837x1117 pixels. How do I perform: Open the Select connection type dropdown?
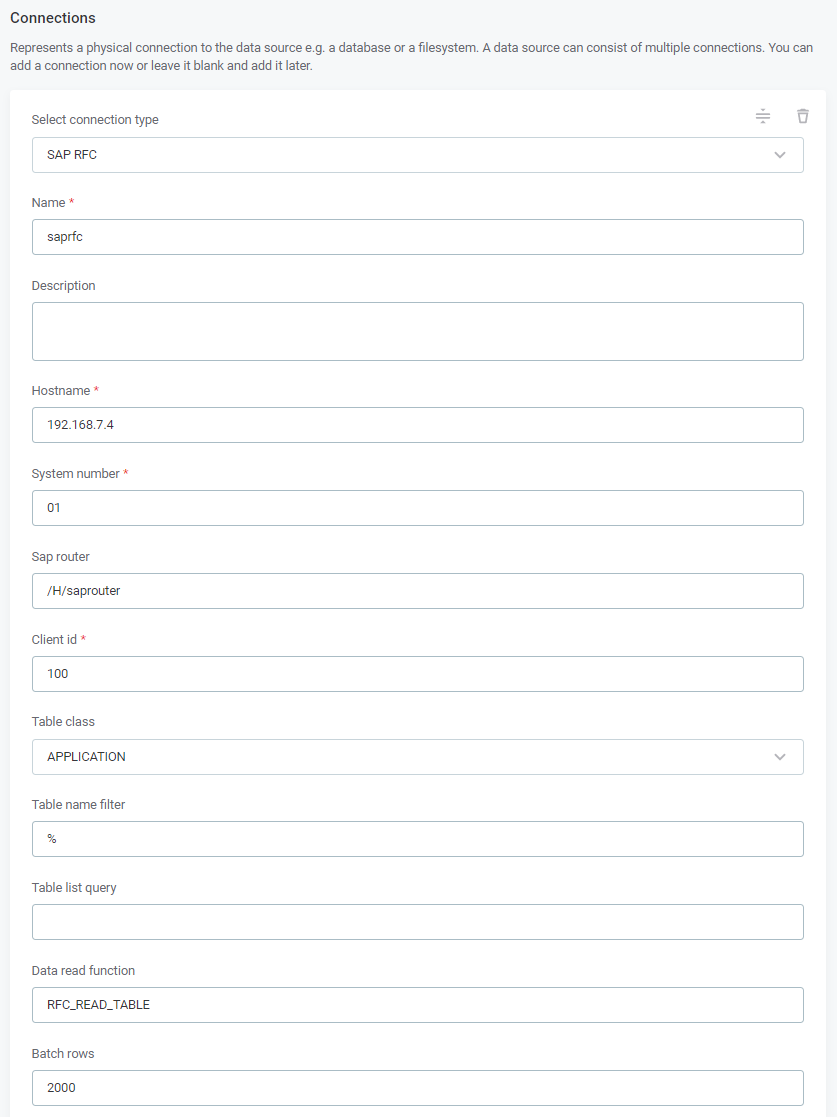(417, 155)
